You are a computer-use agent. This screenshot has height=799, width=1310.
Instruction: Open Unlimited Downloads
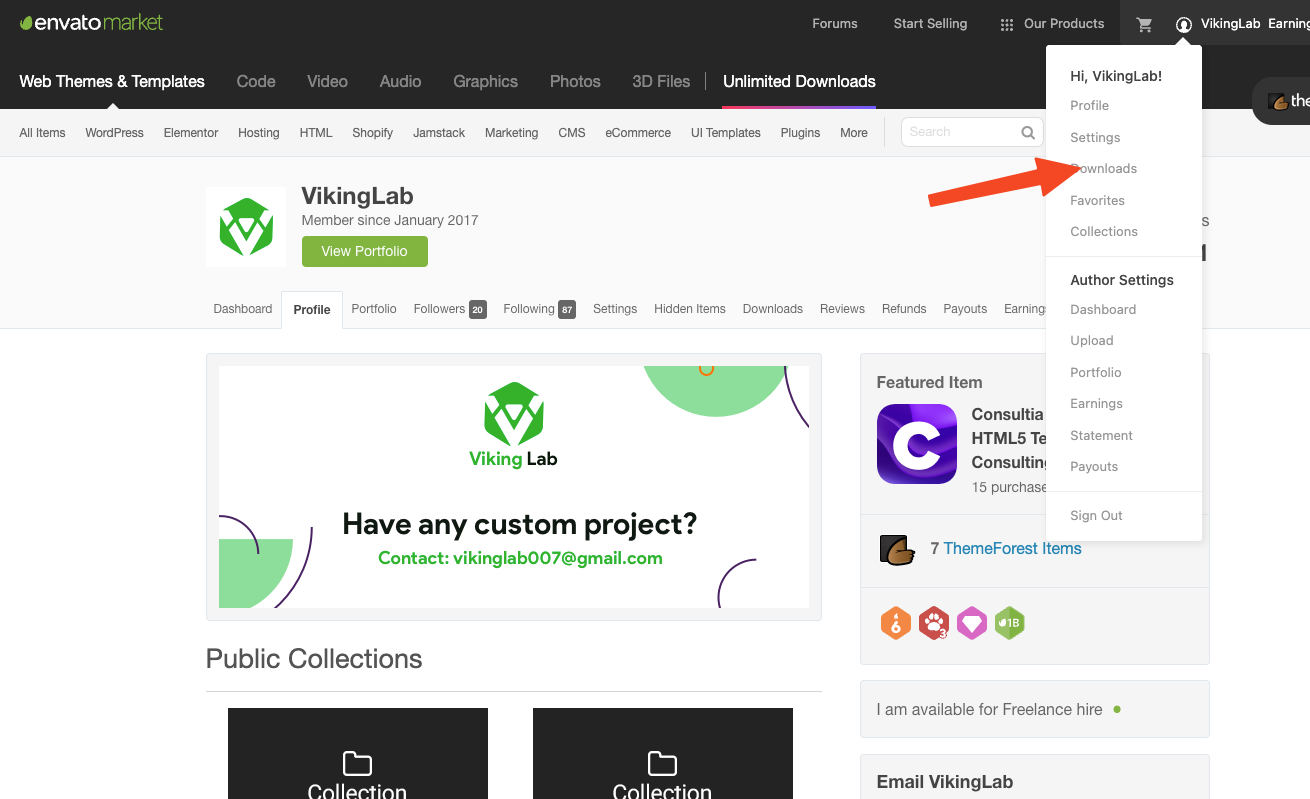point(799,82)
